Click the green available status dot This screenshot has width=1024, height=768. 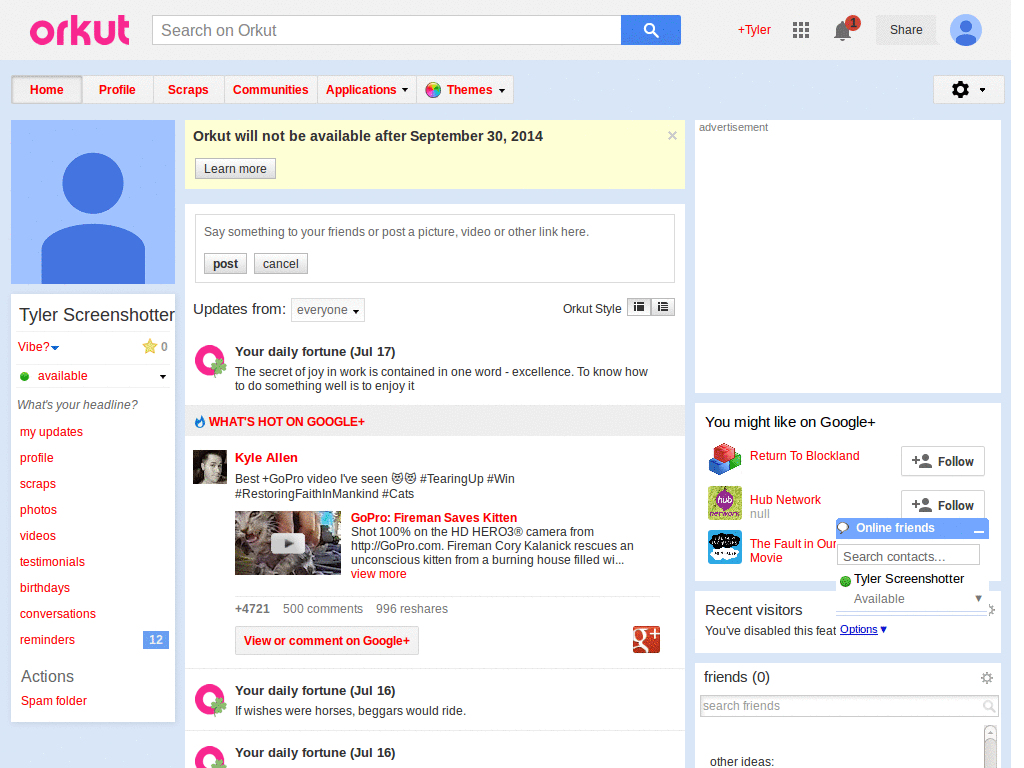tap(25, 376)
